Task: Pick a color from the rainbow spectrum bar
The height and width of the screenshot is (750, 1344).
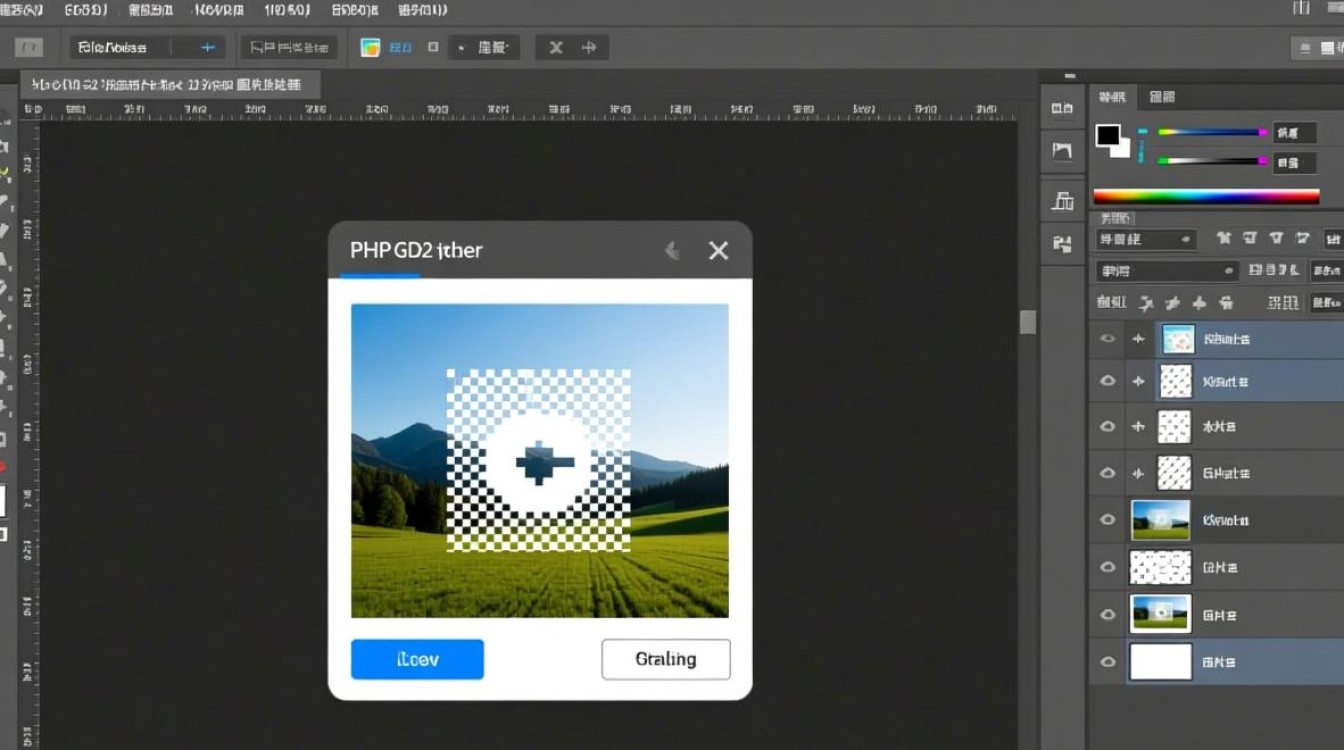Action: [1205, 197]
